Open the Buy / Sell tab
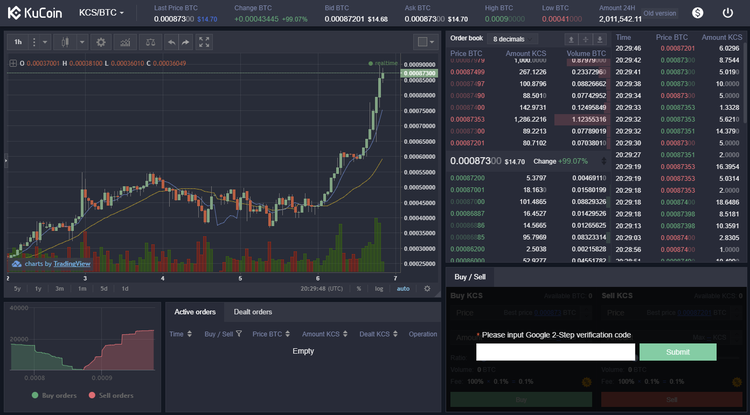Viewport: 750px width, 415px height. [x=470, y=277]
